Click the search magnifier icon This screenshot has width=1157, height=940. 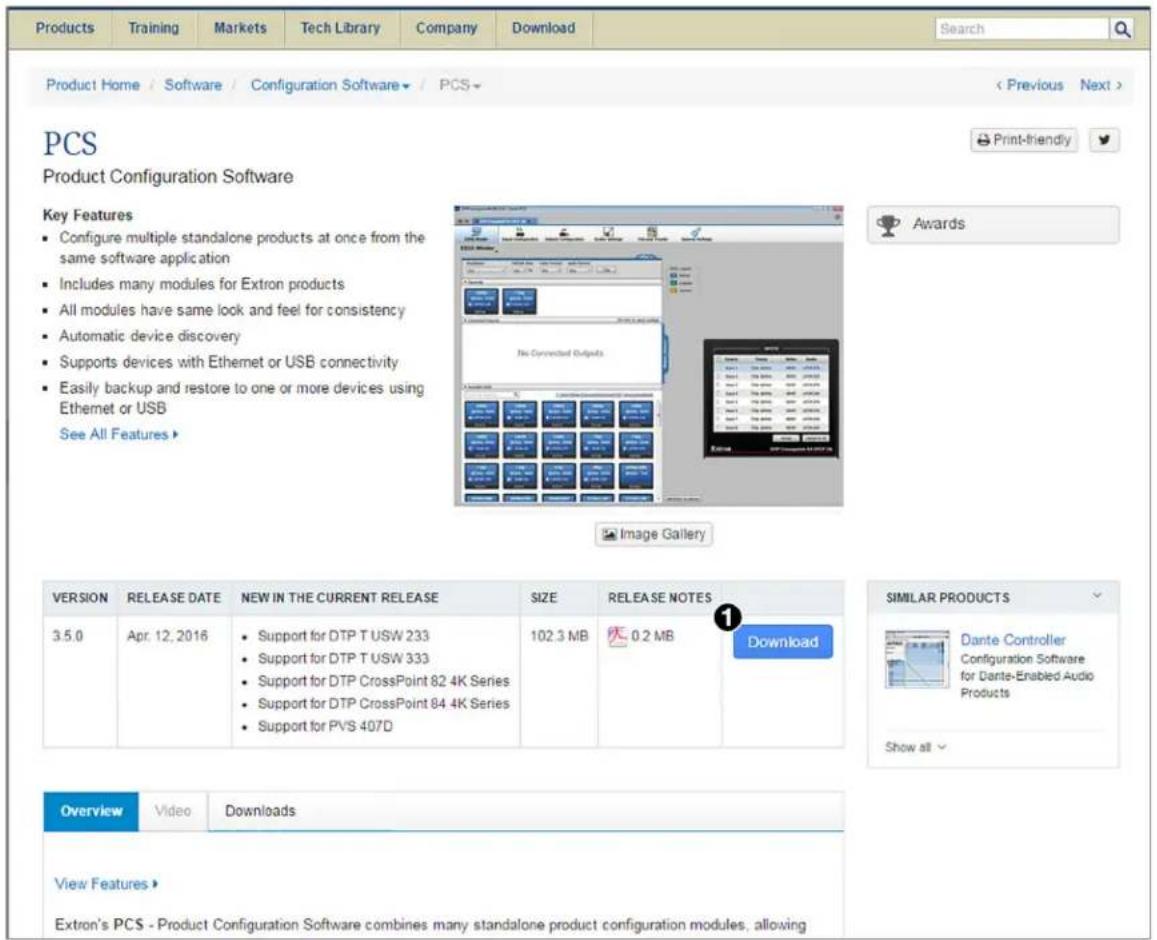(x=1122, y=29)
